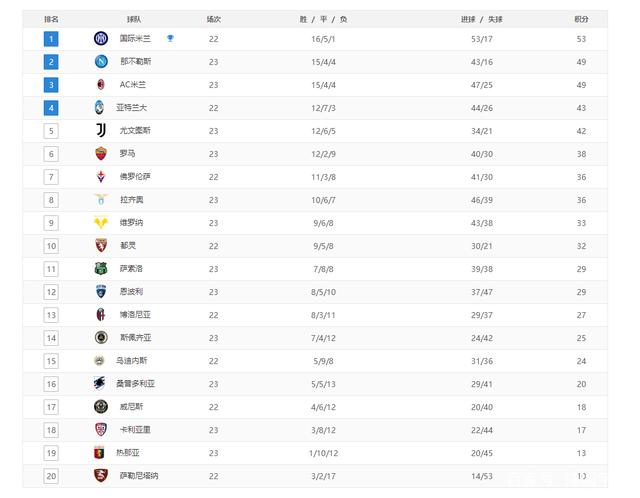Viewport: 640px width, 498px height.
Task: Open the 尤文图斯 team page
Action: tap(135, 131)
